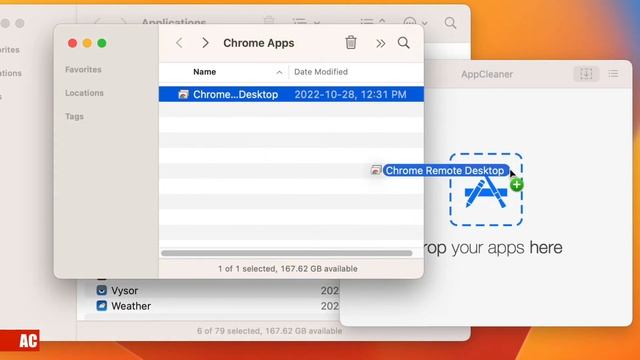640x360 pixels.
Task: Click the '1 of 1 selected' status bar text
Action: (x=288, y=269)
